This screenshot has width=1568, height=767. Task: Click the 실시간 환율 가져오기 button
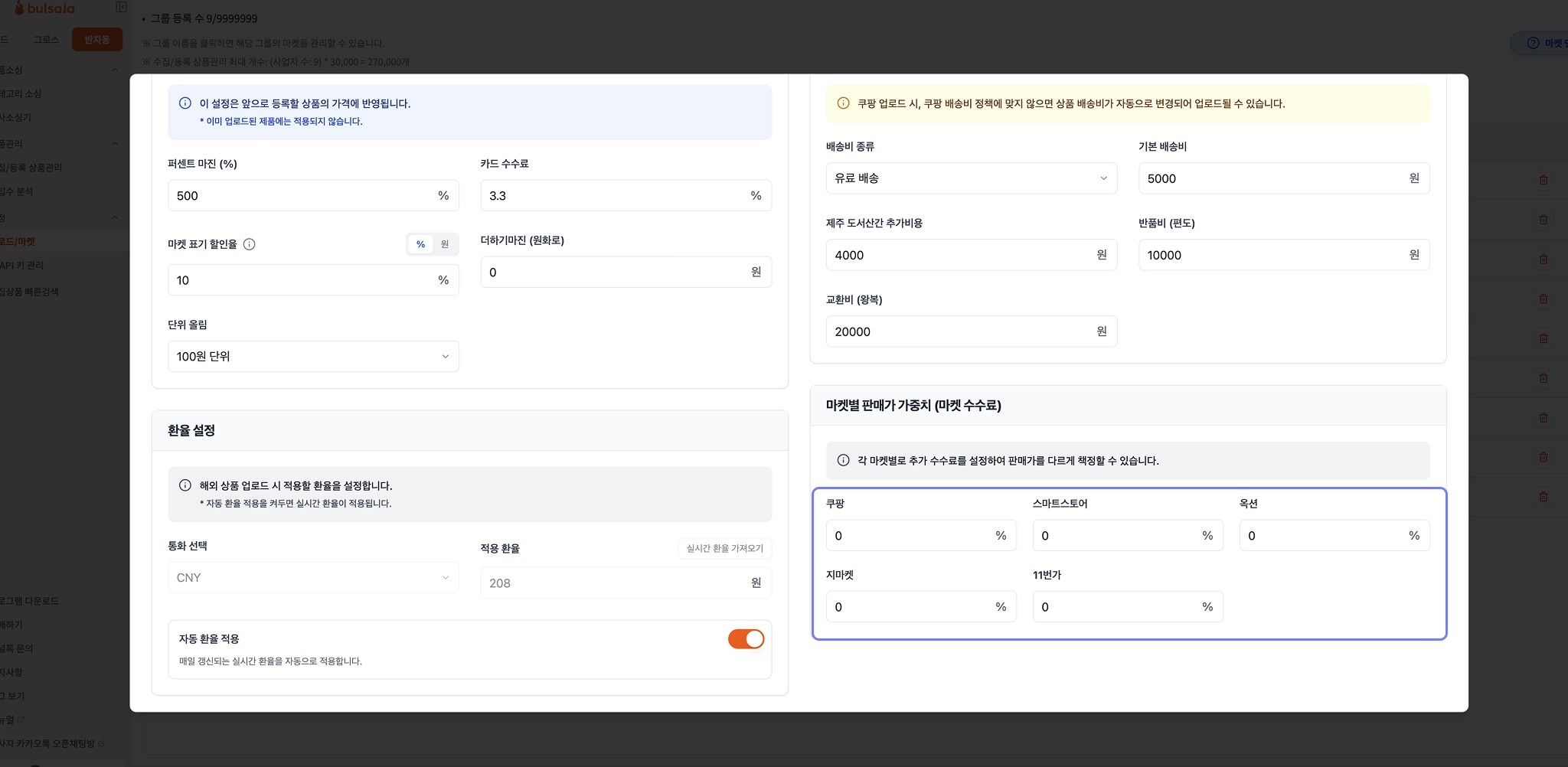coord(724,548)
